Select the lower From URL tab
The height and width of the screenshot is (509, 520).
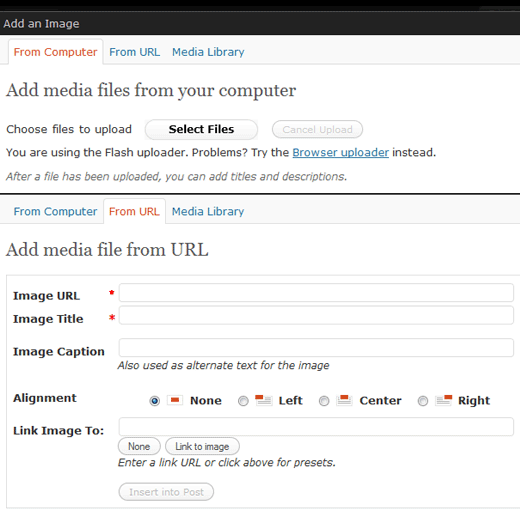click(x=134, y=211)
